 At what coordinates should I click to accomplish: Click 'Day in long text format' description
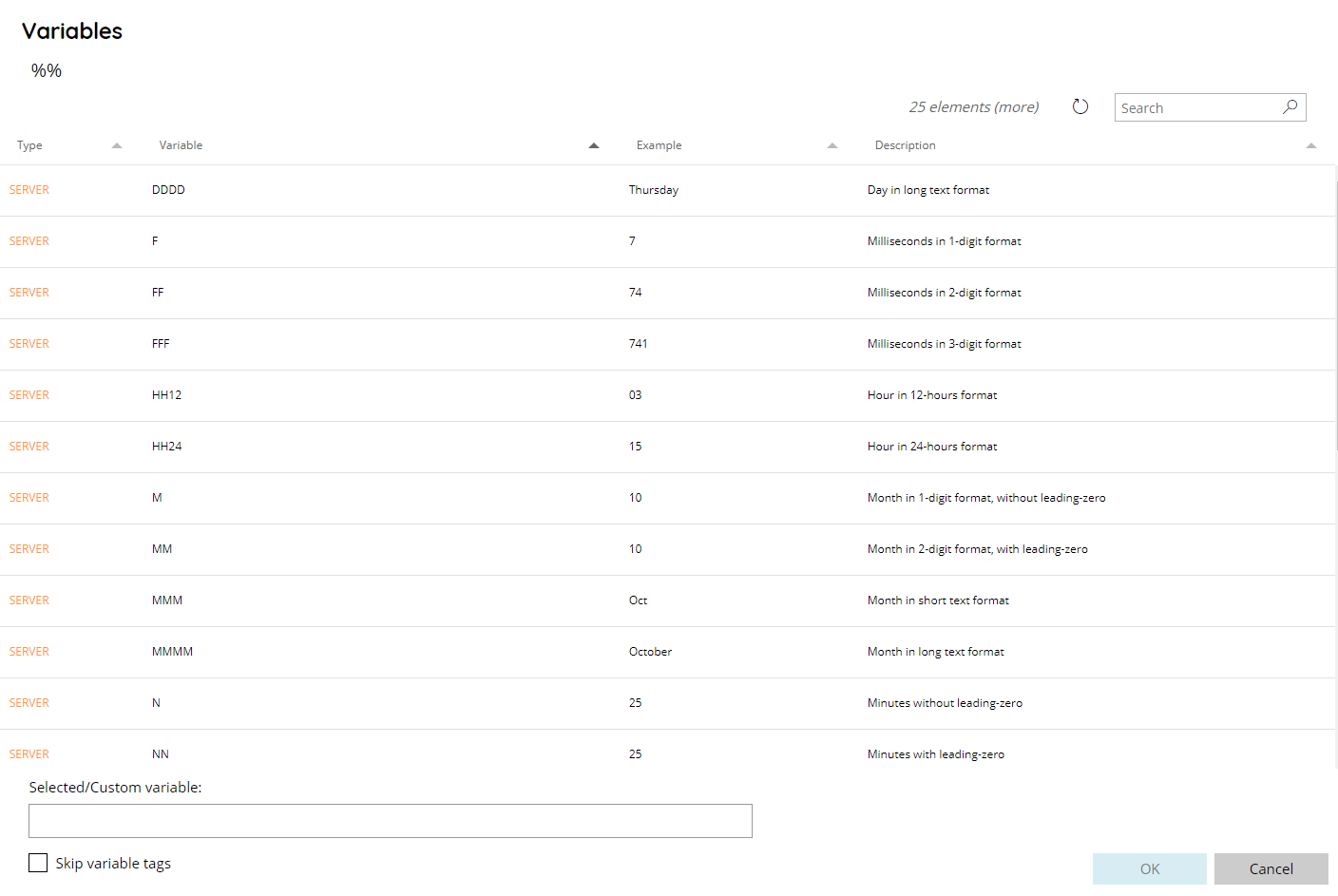928,190
